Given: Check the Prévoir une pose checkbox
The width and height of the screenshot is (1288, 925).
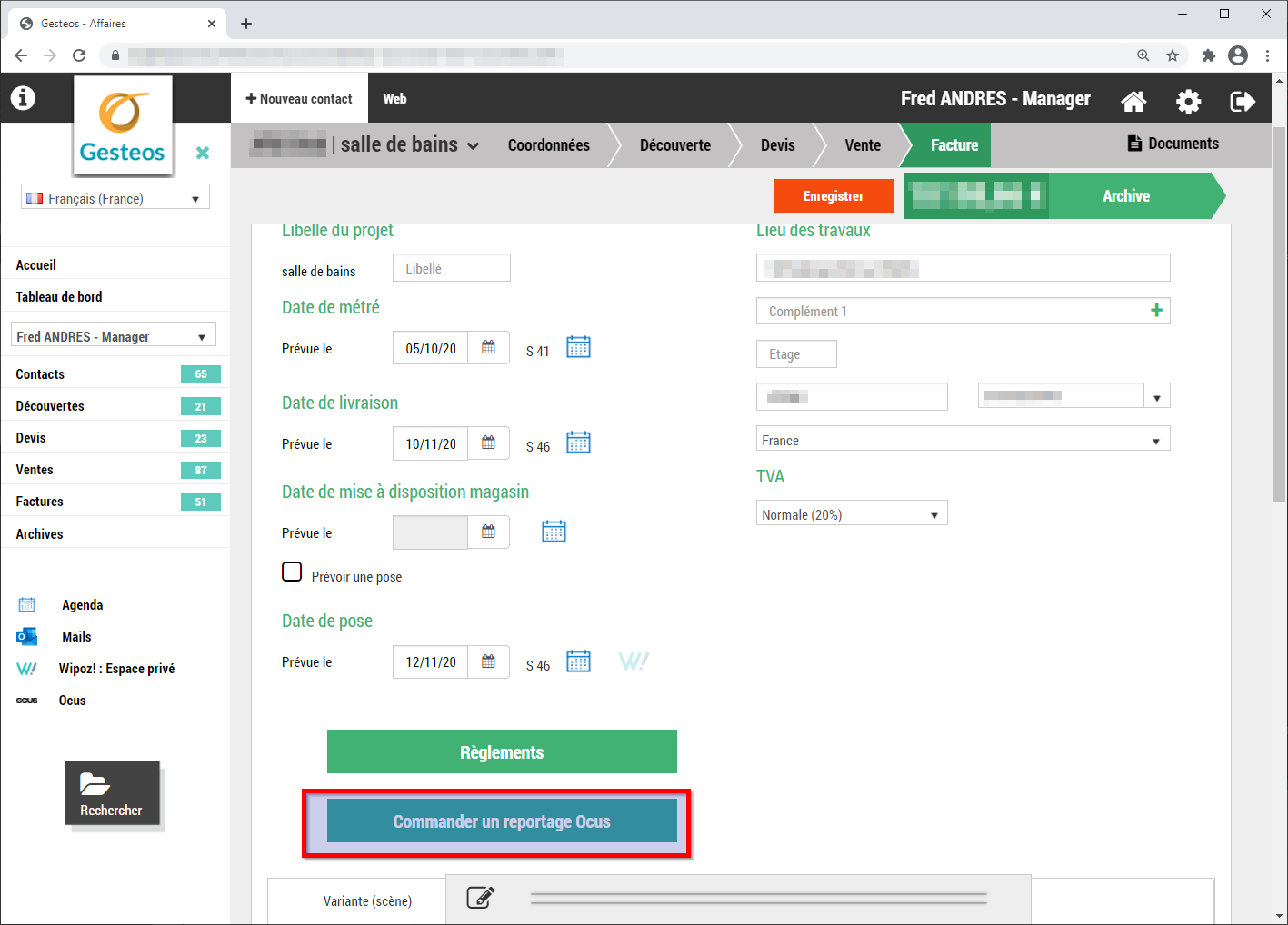Looking at the screenshot, I should coord(292,572).
